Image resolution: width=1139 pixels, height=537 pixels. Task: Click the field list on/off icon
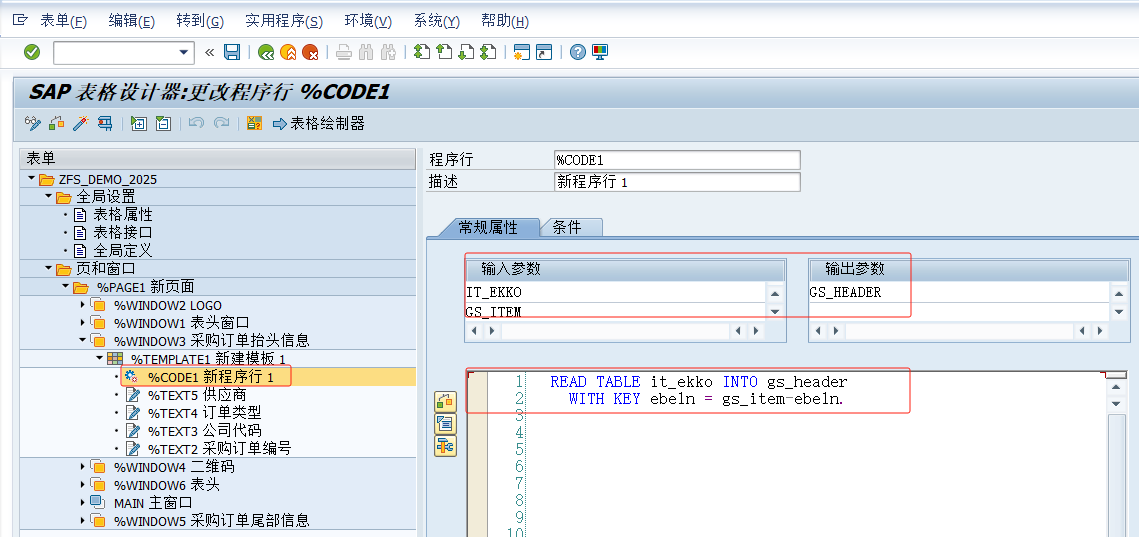254,124
